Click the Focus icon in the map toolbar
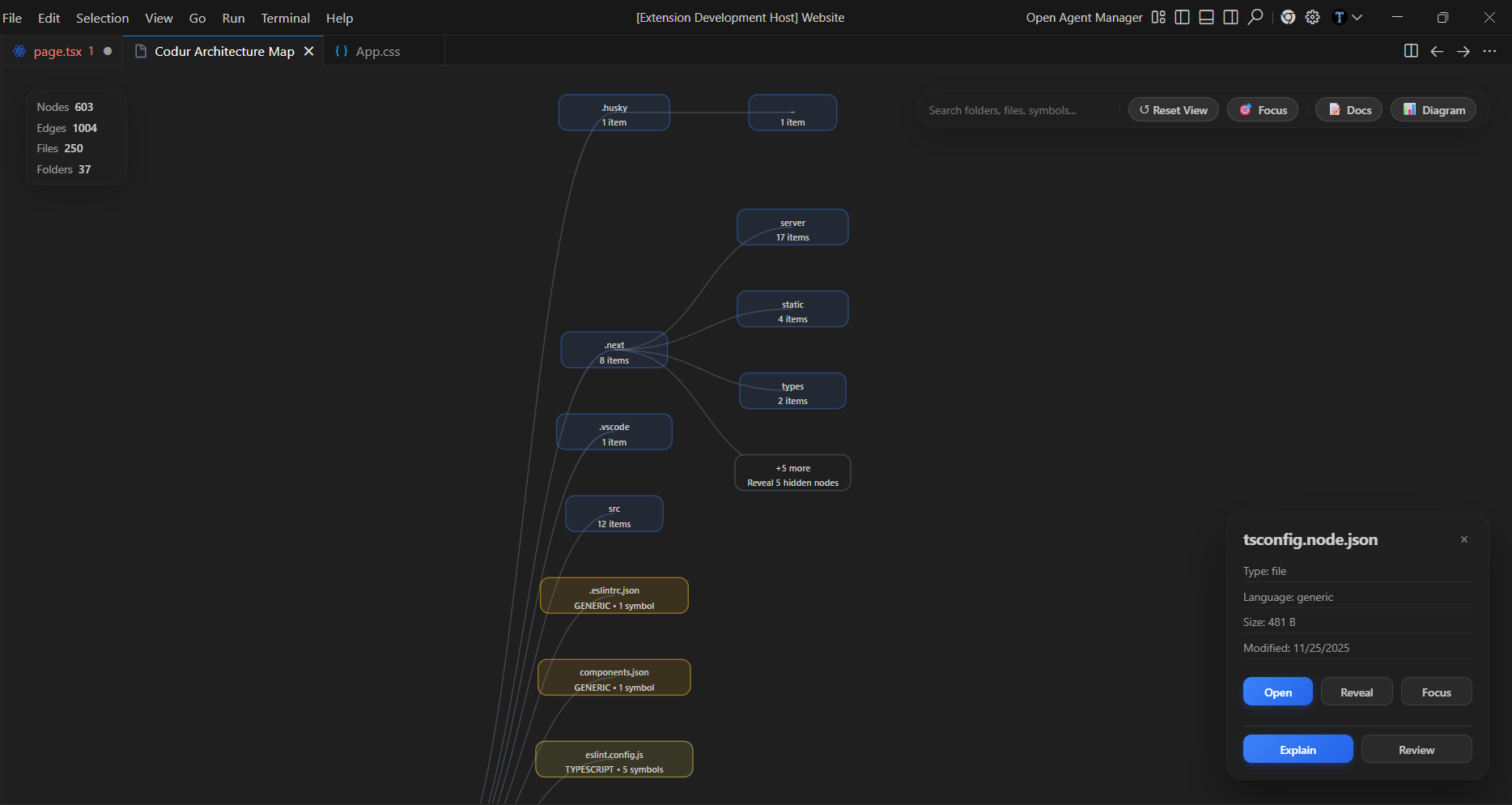 pyautogui.click(x=1247, y=109)
